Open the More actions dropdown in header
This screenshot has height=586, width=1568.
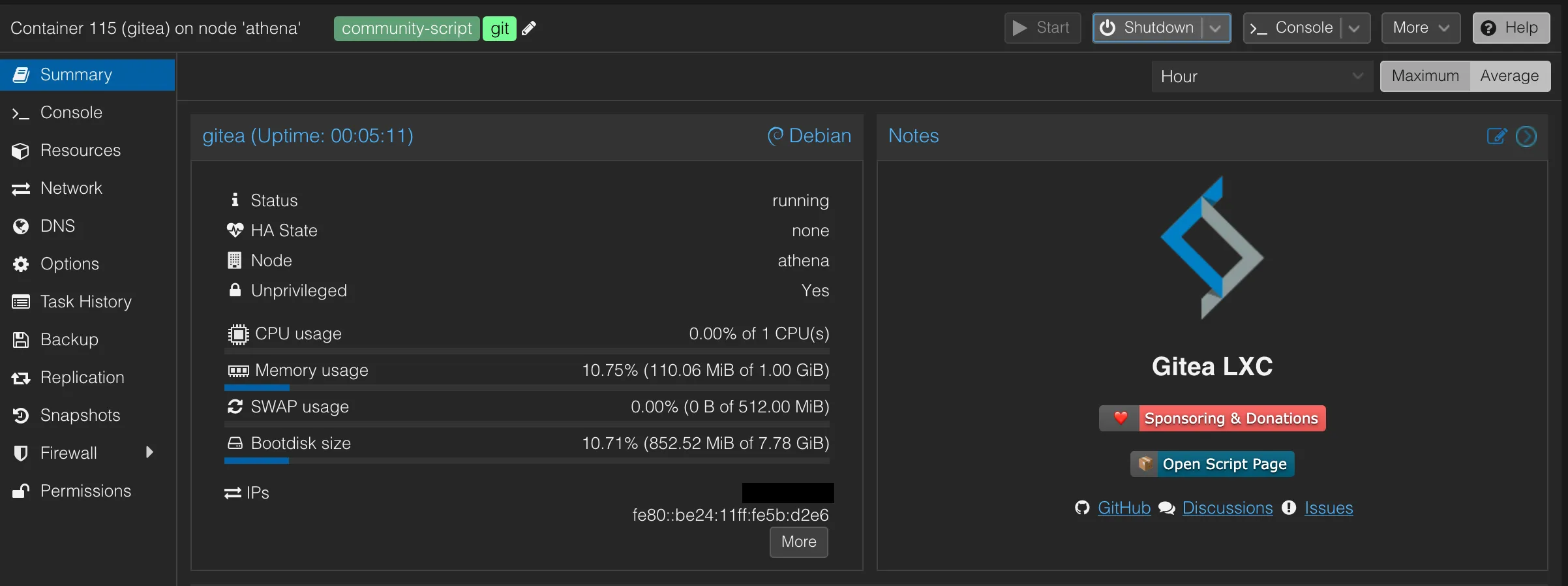tap(1421, 28)
